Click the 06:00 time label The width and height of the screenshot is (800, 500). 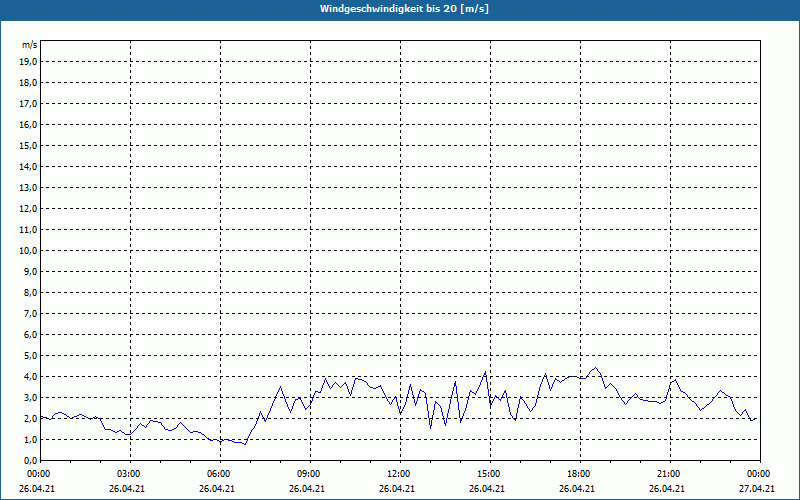click(219, 474)
